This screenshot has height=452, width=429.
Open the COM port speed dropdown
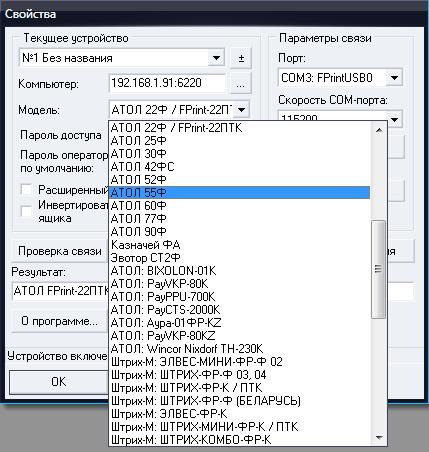394,119
